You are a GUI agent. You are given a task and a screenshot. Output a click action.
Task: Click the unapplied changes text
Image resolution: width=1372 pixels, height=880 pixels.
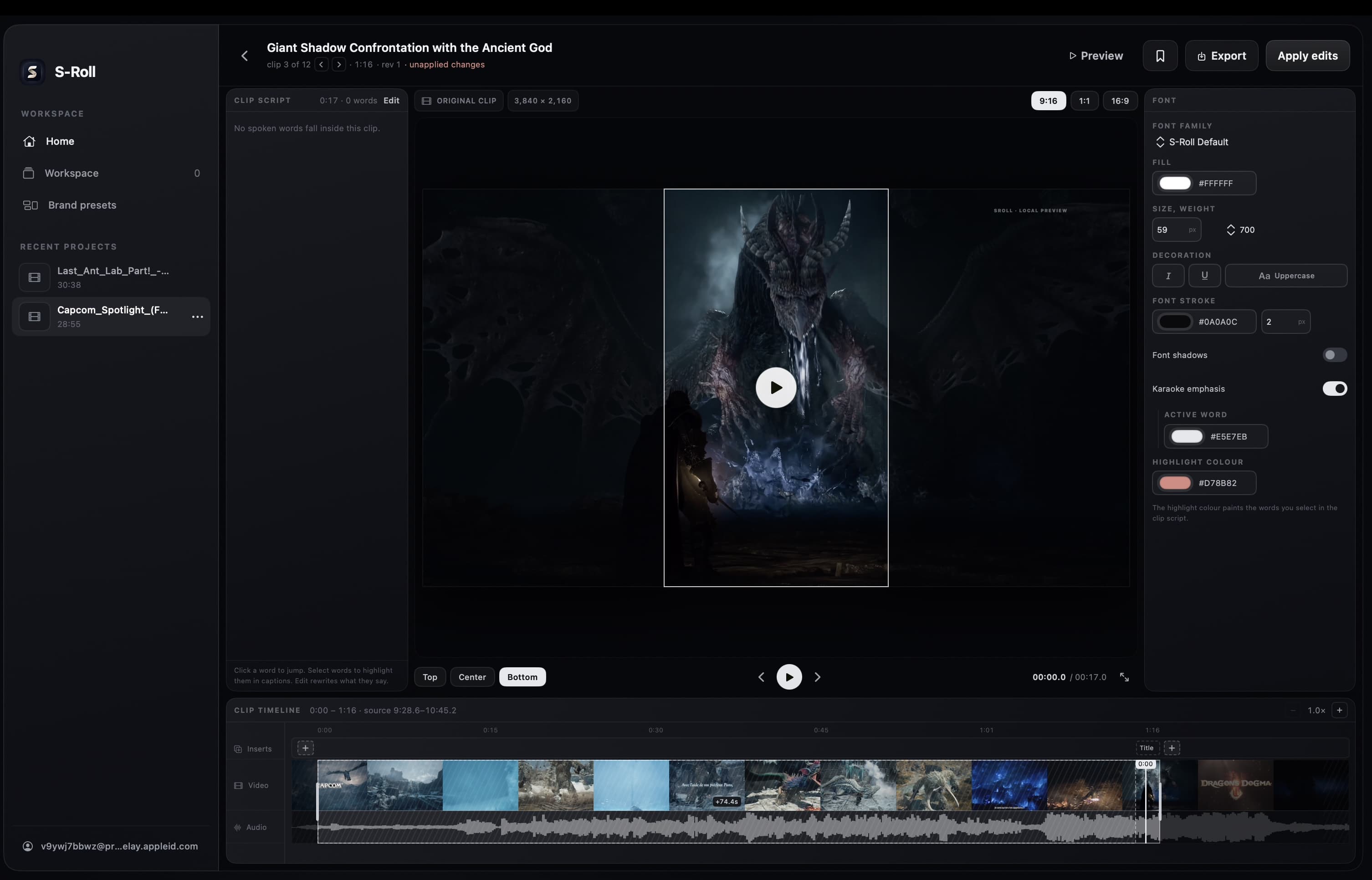click(x=447, y=65)
